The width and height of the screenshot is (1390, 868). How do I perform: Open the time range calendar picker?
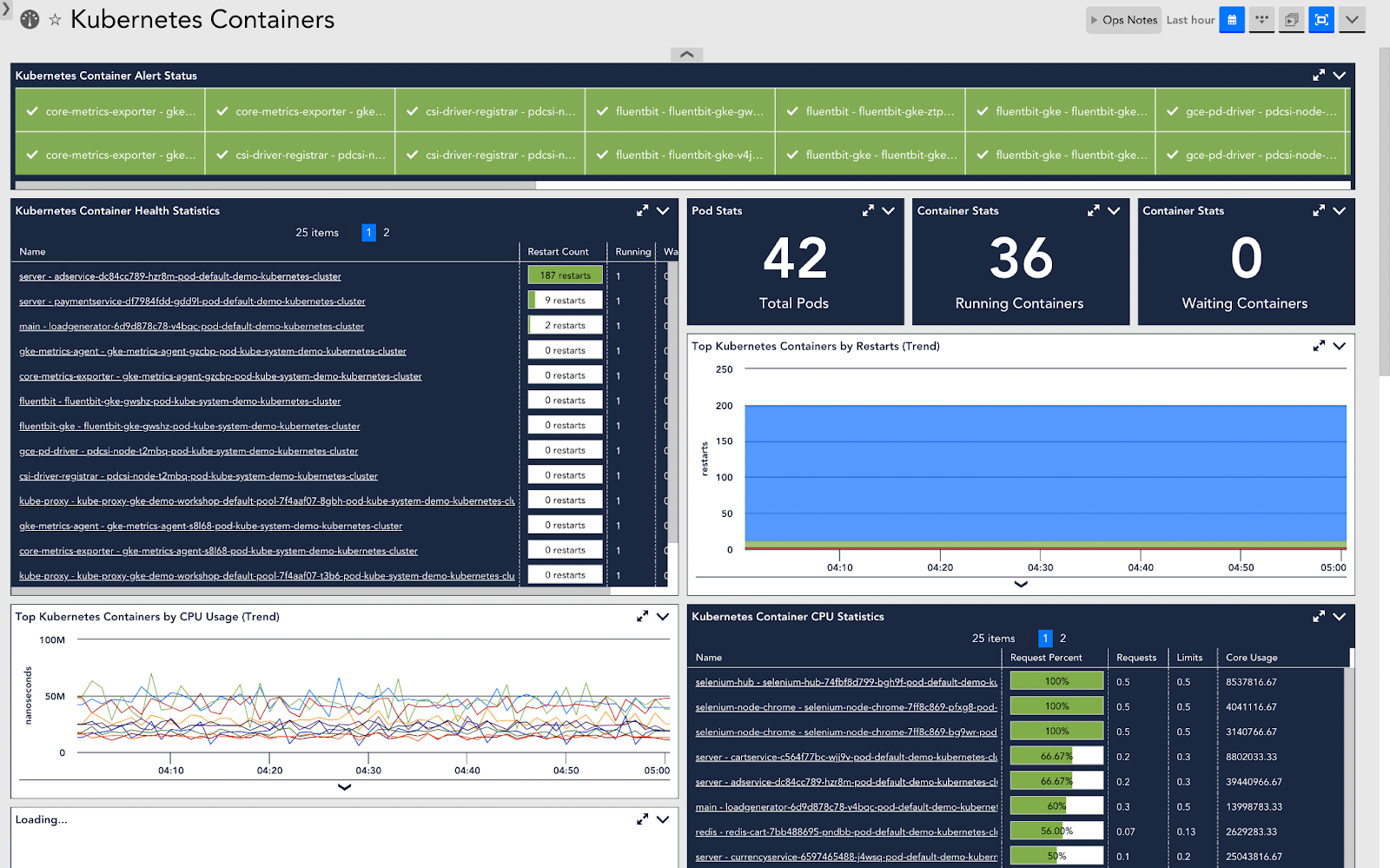click(x=1232, y=19)
